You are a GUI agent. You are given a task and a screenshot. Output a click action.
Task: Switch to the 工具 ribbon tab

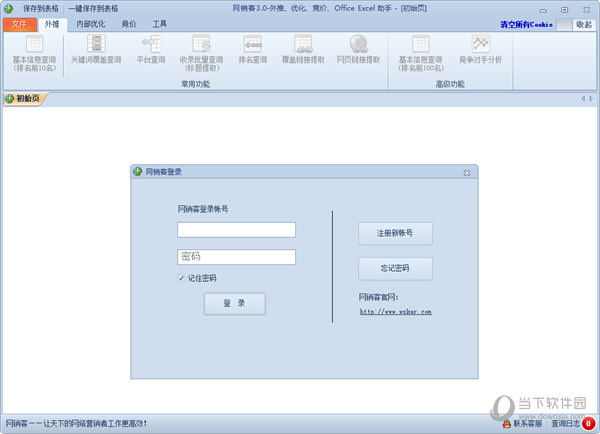(x=160, y=24)
